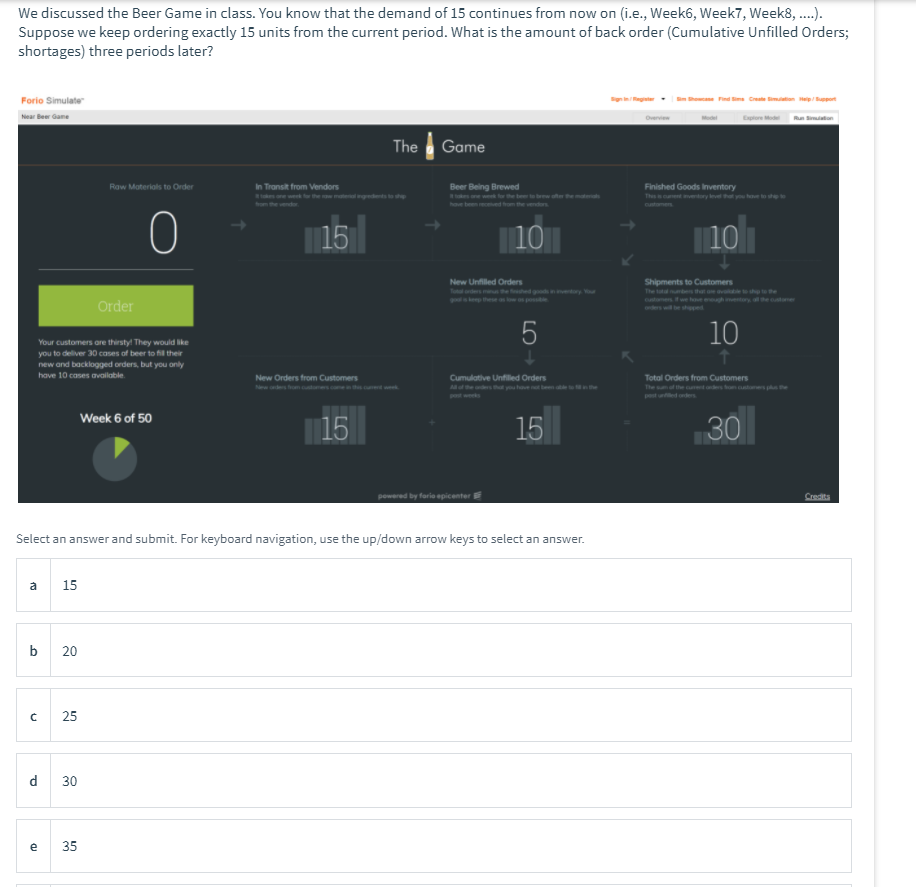The image size is (916, 887).
Task: Click the Cumulative Unfilled Orders value 15
Action: pyautogui.click(x=529, y=428)
